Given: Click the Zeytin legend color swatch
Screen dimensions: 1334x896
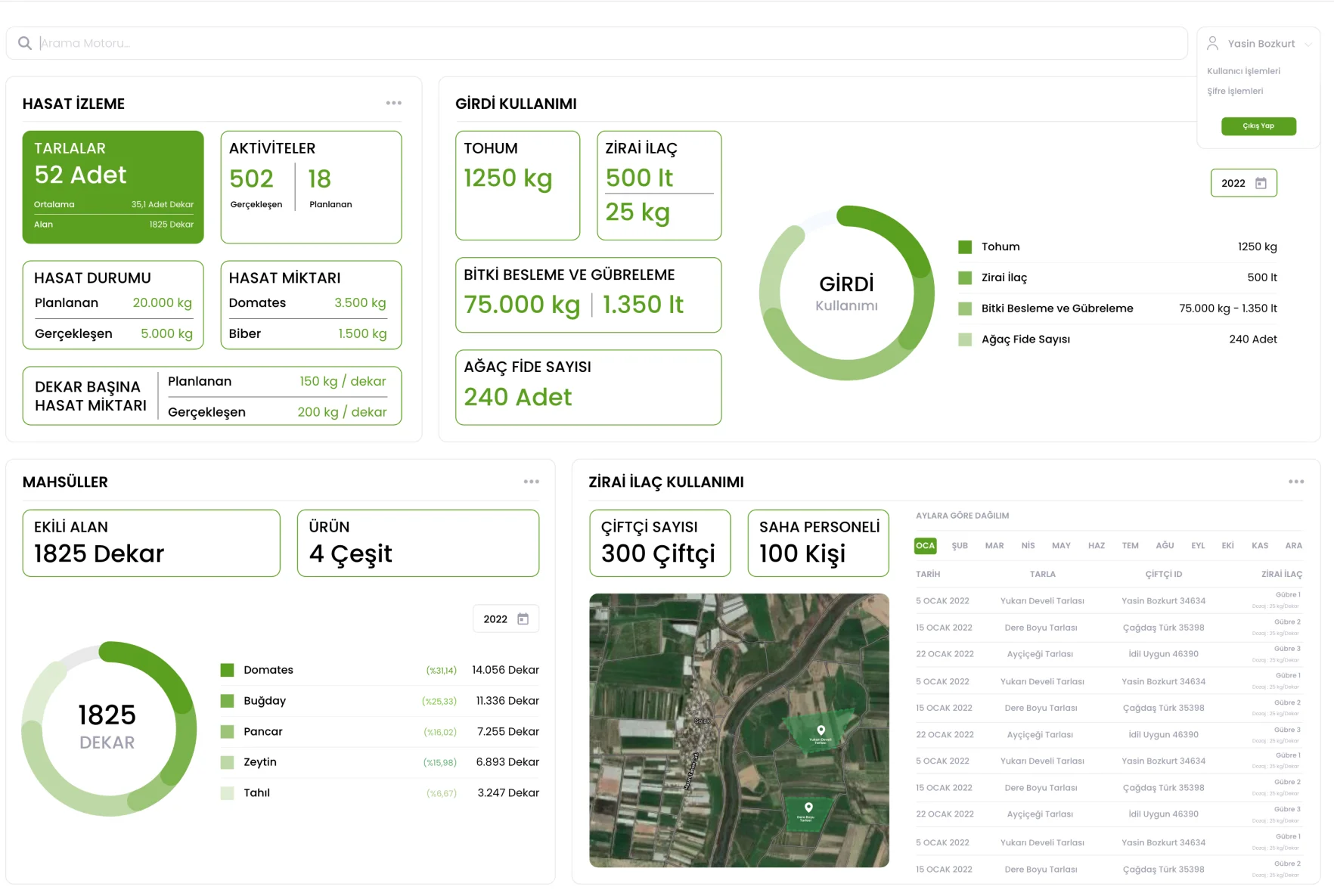Looking at the screenshot, I should (x=227, y=762).
